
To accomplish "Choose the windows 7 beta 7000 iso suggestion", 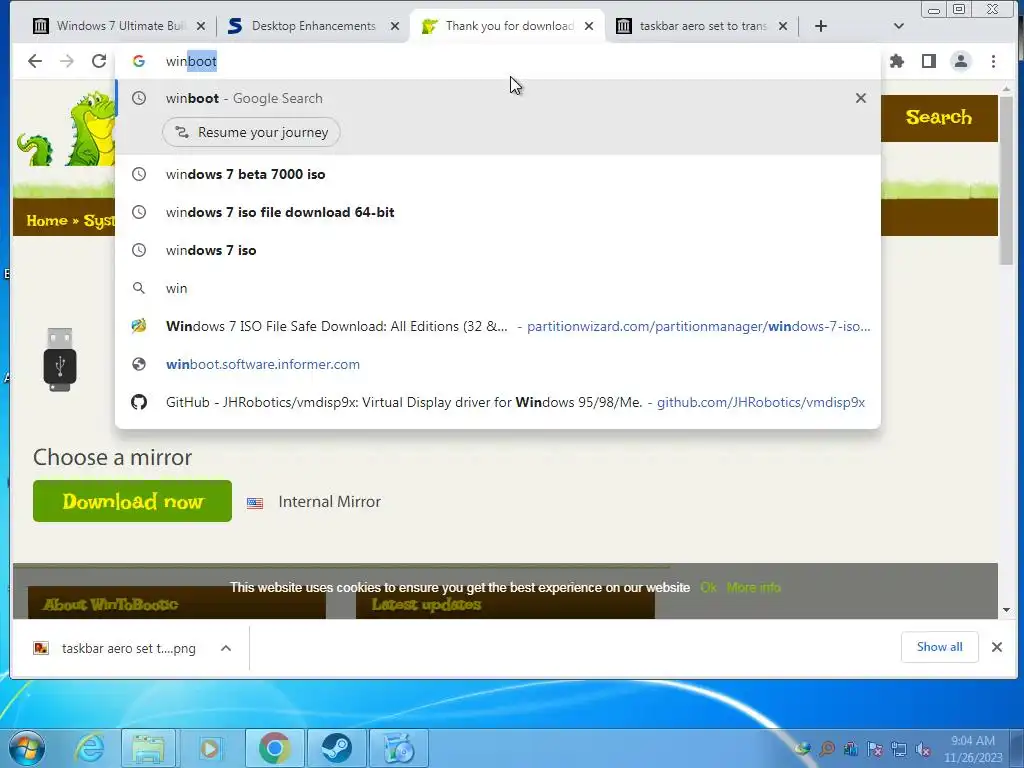I will click(x=498, y=174).
